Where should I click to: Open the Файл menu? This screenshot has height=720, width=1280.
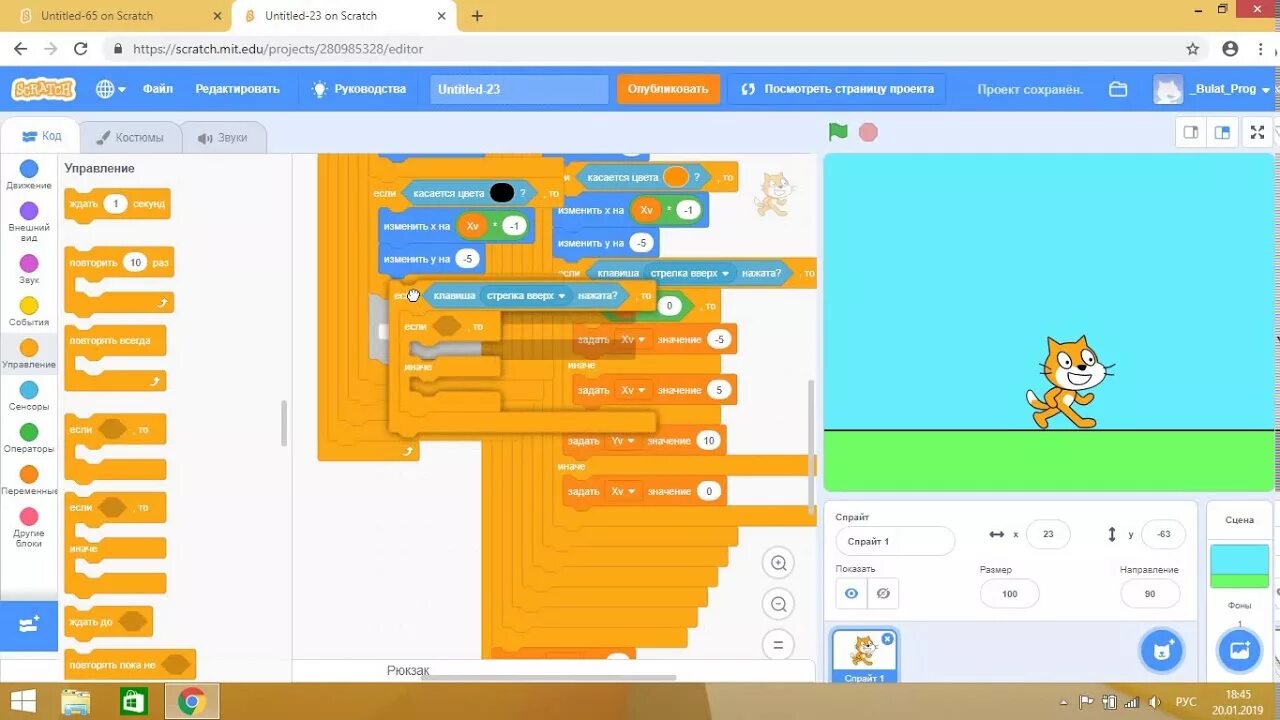157,89
